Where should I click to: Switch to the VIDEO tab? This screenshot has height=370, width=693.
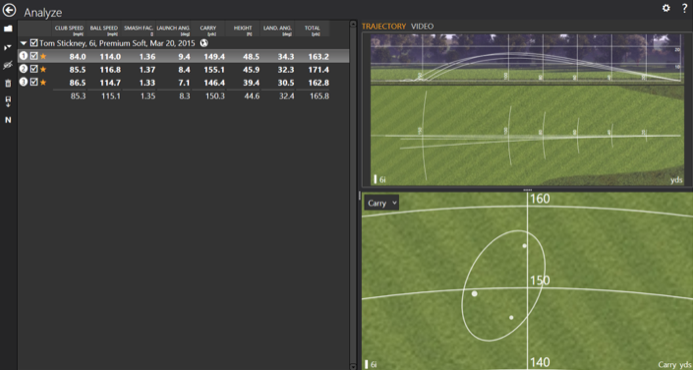click(422, 26)
